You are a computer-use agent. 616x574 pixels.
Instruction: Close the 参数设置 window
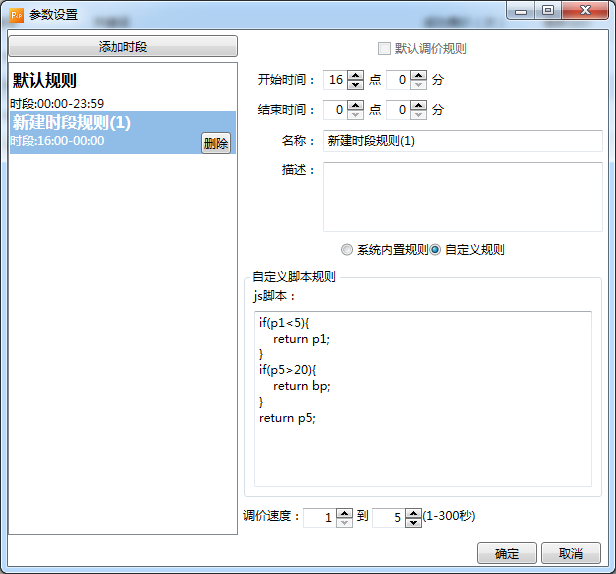(585, 11)
